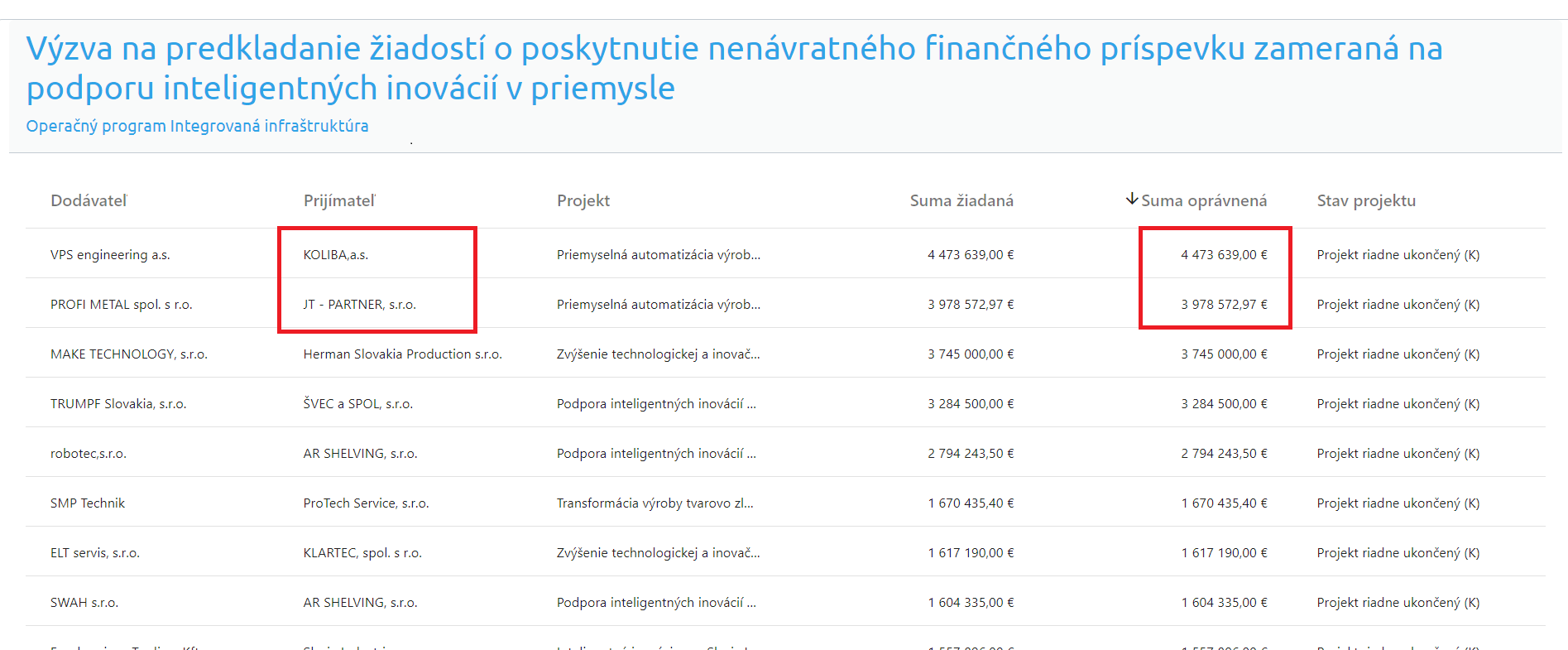Open the main call title link
Screen dimensions: 1568x650
[733, 68]
